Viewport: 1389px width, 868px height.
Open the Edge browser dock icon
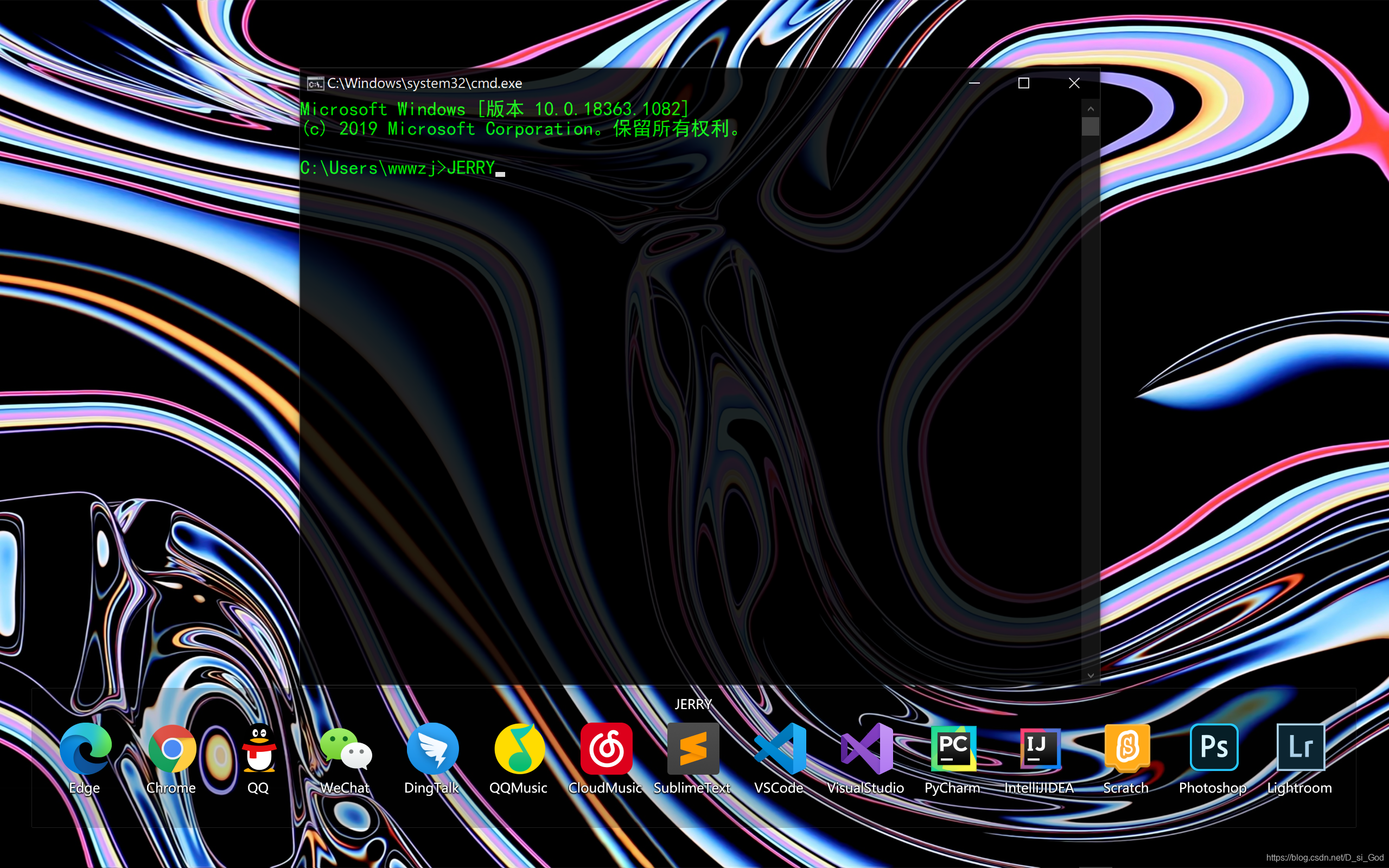click(85, 749)
